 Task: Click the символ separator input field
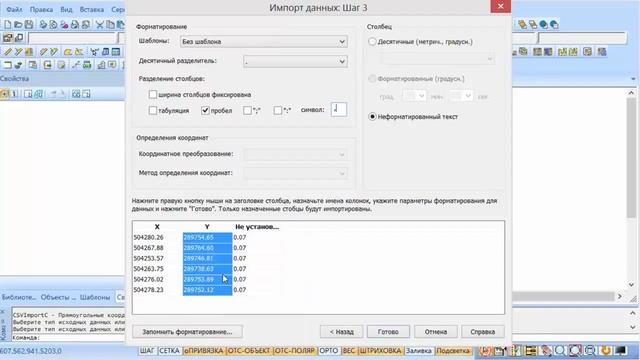(x=339, y=109)
